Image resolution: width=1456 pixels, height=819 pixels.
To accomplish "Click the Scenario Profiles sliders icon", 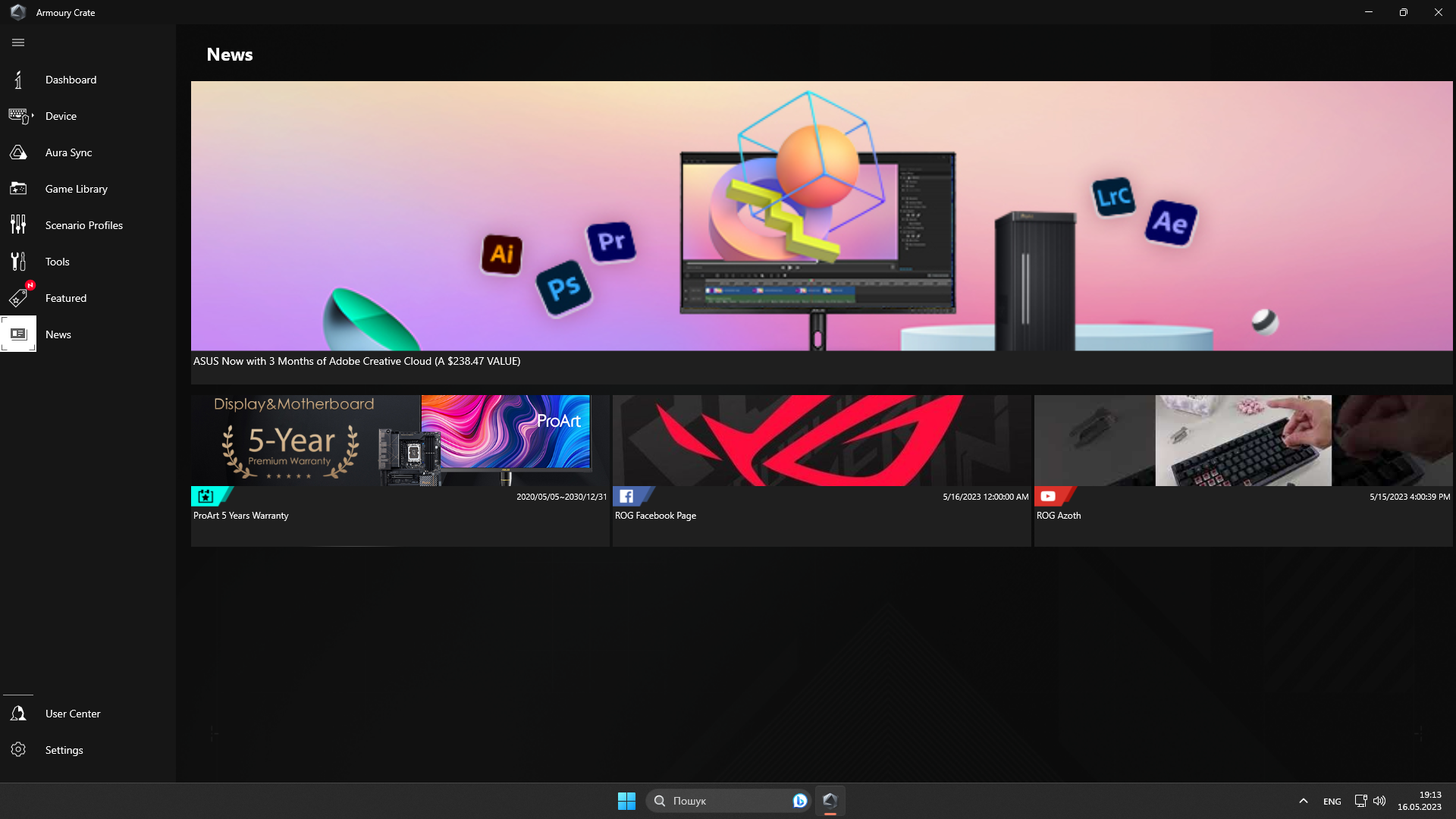I will (18, 225).
